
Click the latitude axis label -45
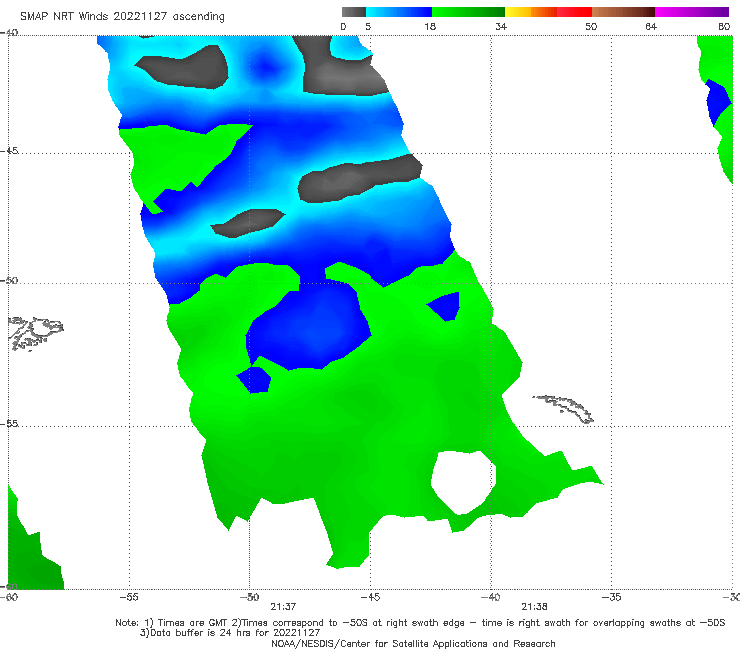click(9, 151)
